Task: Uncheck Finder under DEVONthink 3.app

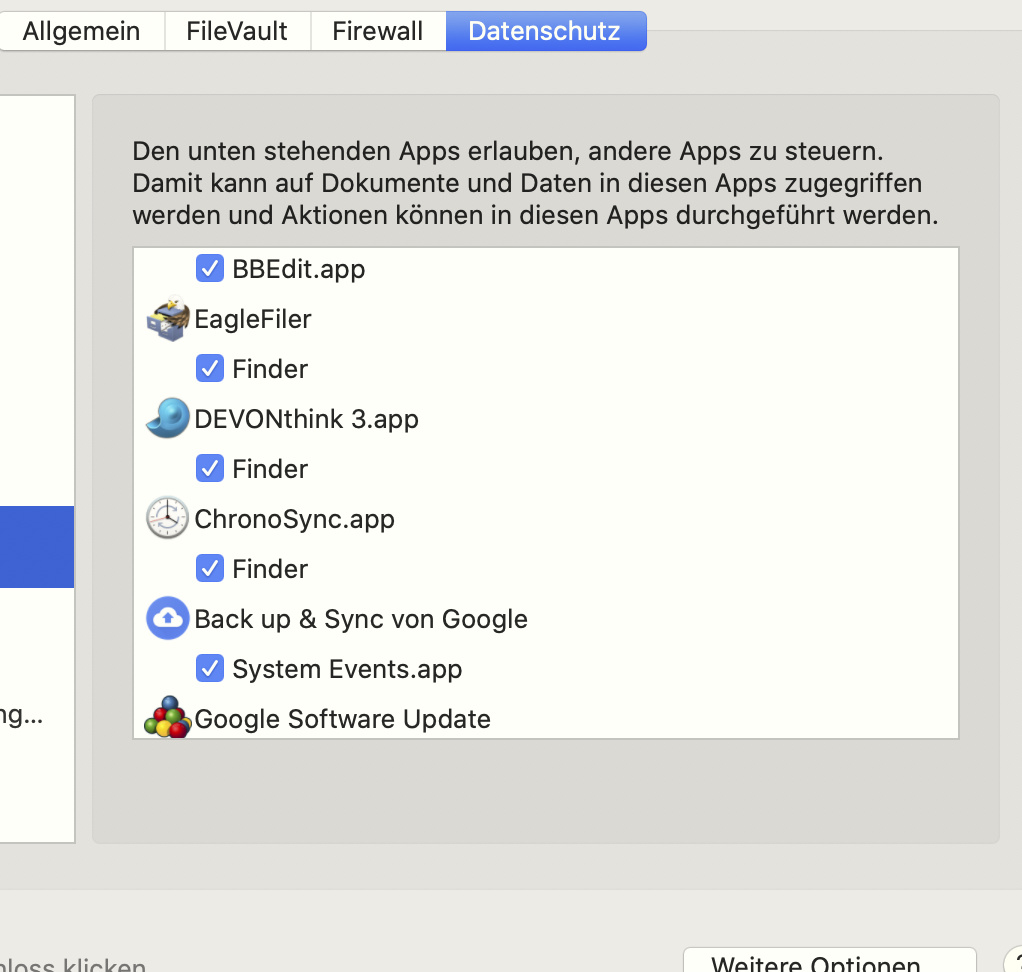Action: pos(210,468)
